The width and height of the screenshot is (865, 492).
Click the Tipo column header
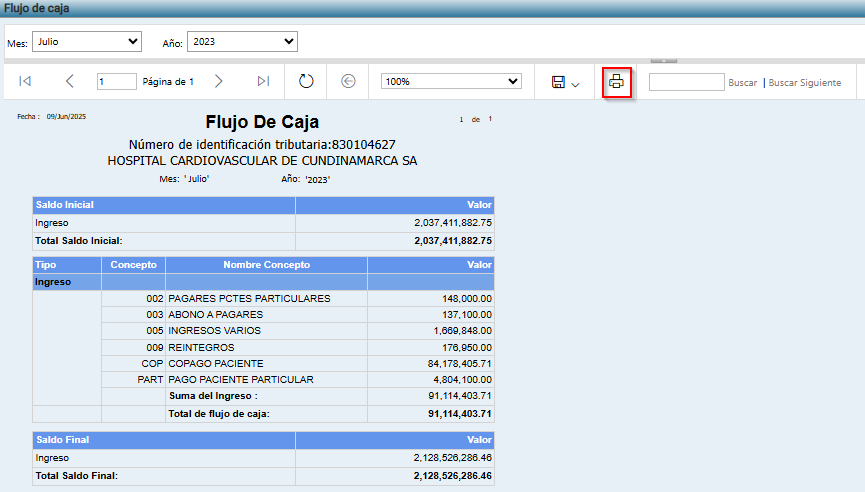(x=67, y=265)
